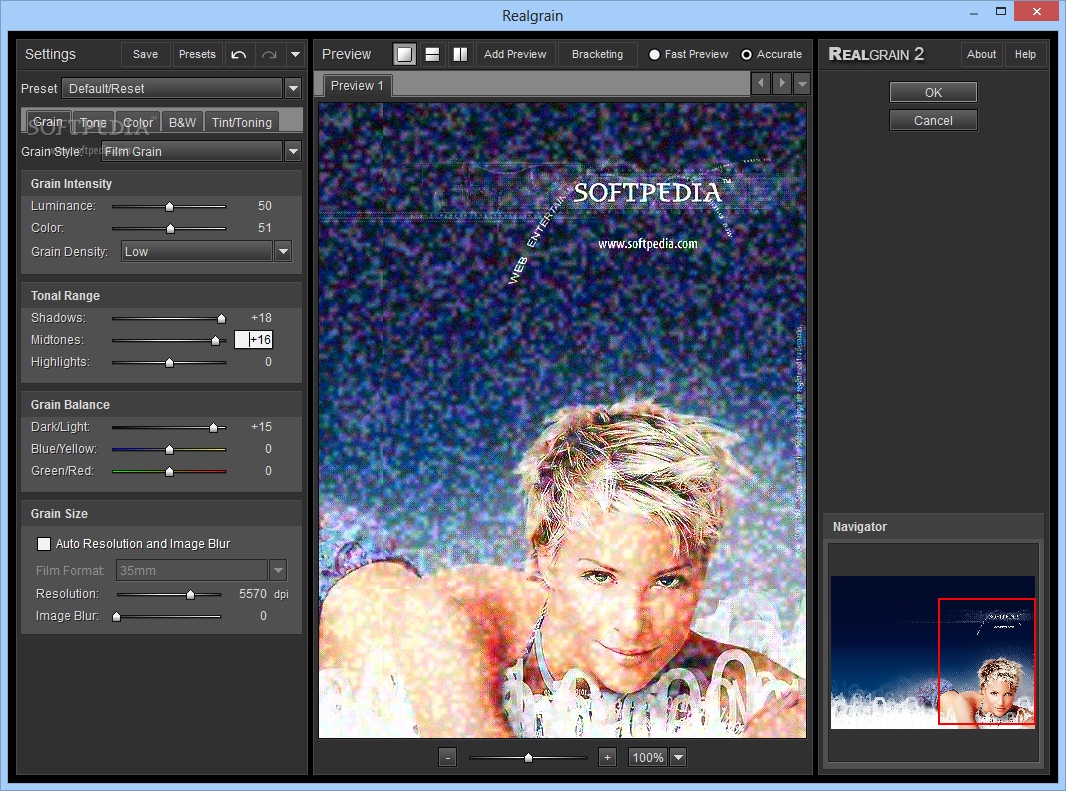
Task: Adjust the Shadows tonal range slider
Action: point(221,318)
